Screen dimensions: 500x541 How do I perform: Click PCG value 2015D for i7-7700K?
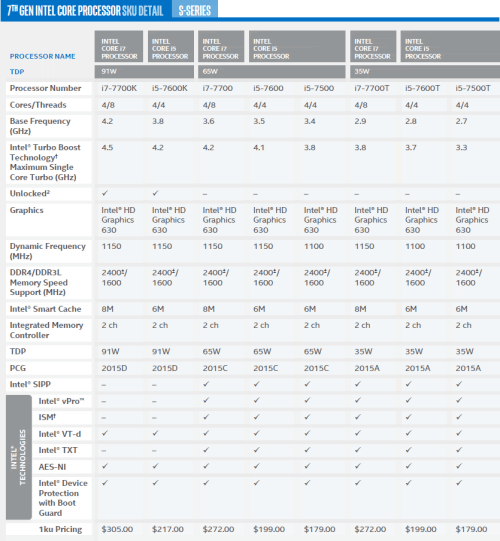point(114,368)
